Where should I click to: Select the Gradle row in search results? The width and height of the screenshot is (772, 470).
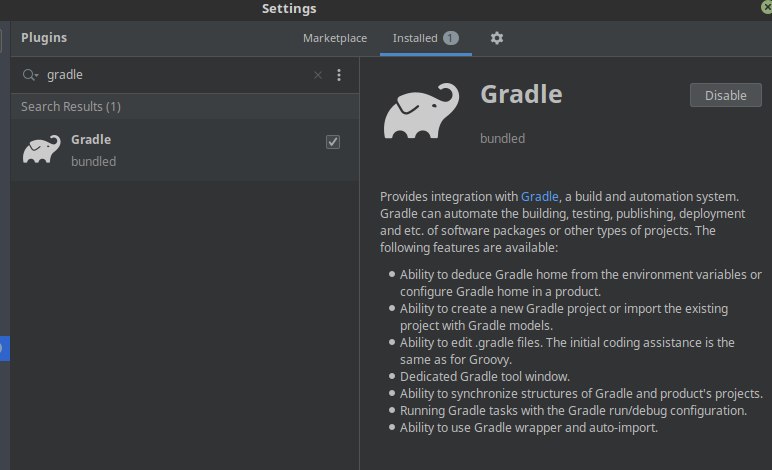pos(185,150)
